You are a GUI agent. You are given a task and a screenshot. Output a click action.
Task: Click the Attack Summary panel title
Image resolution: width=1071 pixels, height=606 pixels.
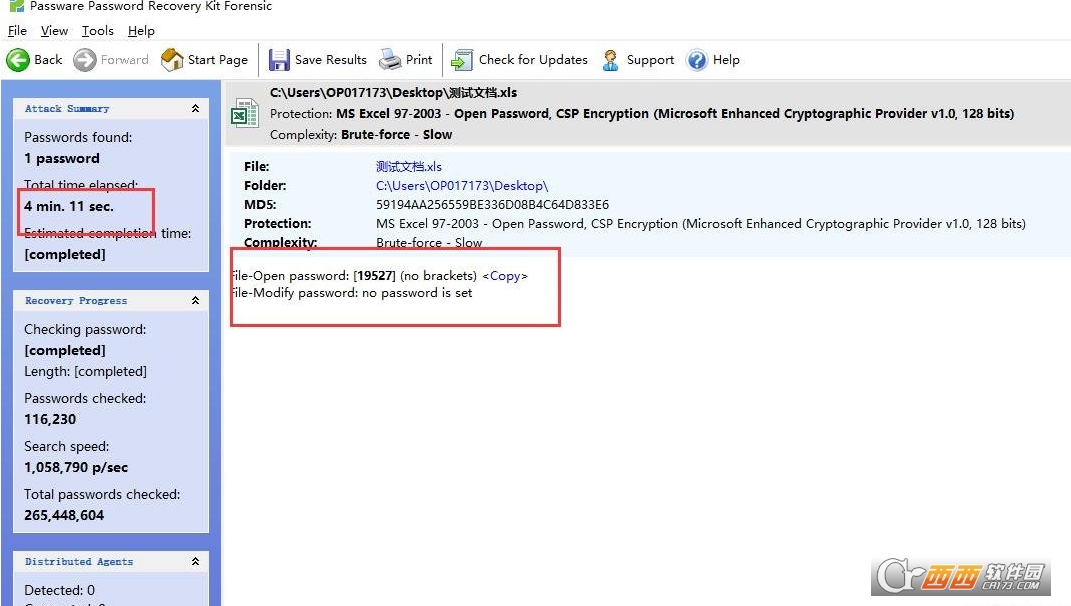(x=67, y=109)
